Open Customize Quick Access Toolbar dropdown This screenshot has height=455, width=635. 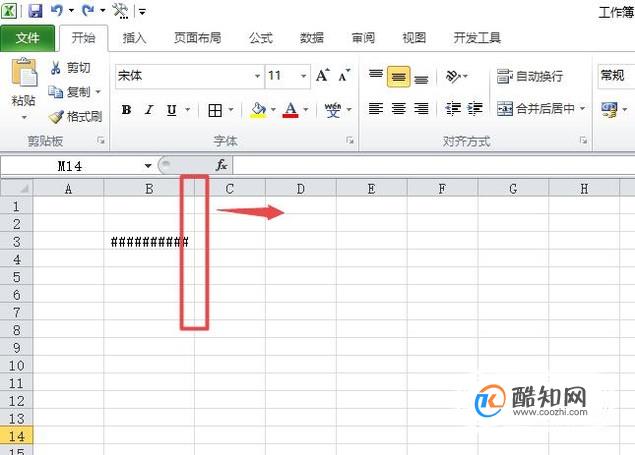pos(142,12)
